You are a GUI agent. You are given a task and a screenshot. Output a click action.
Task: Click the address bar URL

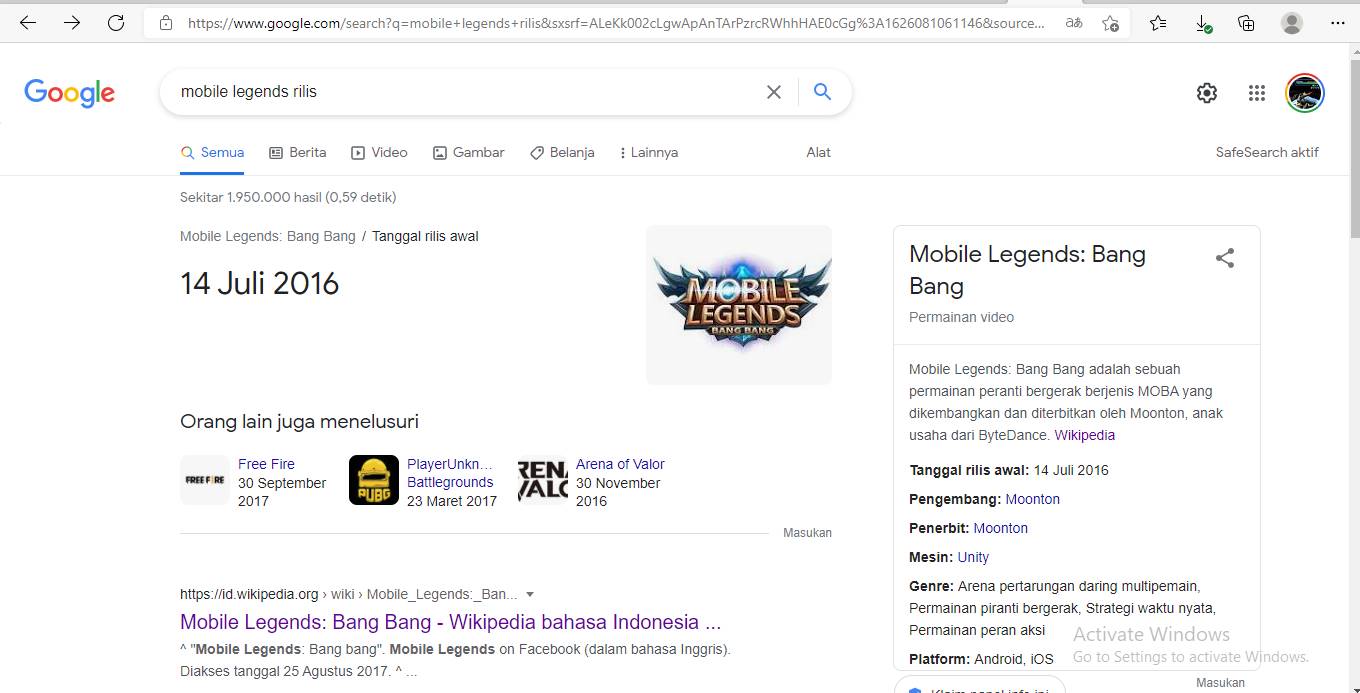pos(615,22)
